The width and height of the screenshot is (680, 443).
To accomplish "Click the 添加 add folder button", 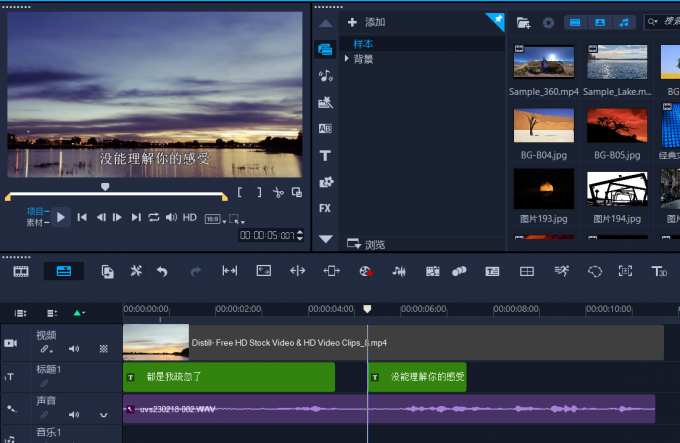I will pyautogui.click(x=366, y=22).
